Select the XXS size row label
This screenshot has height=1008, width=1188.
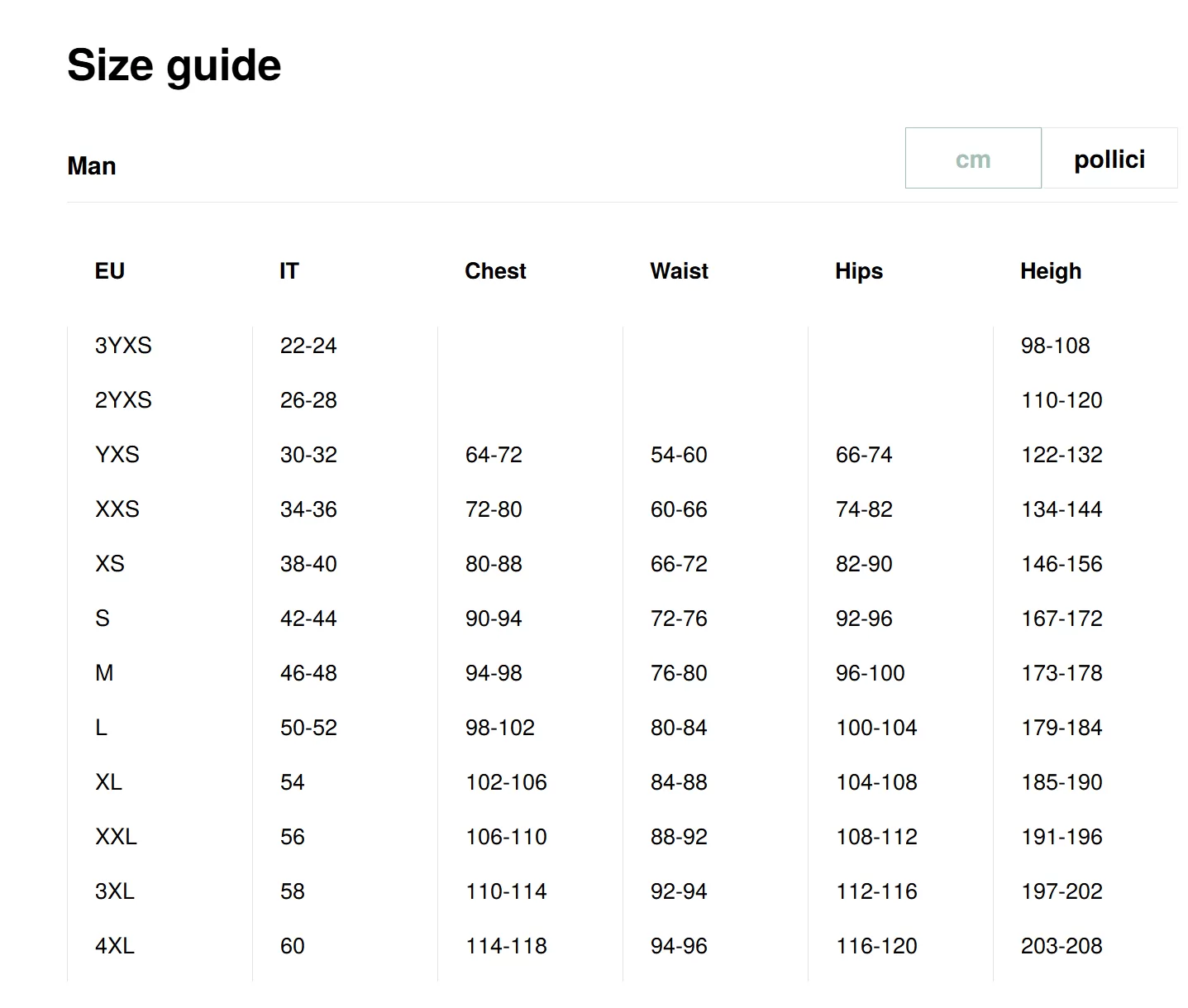coord(117,509)
